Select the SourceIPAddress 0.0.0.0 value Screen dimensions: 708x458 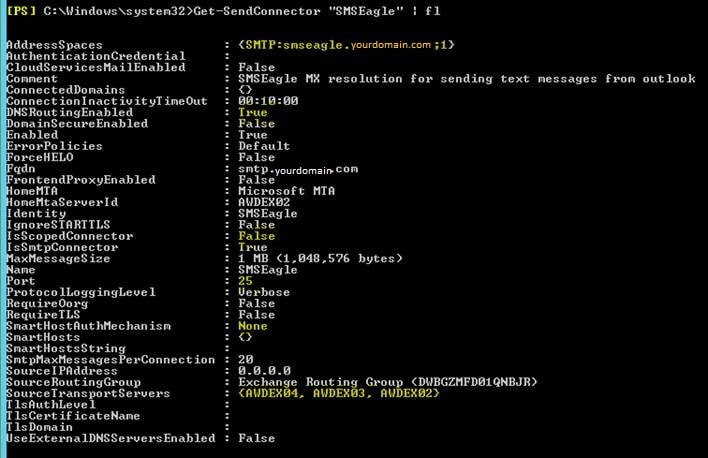pos(265,371)
